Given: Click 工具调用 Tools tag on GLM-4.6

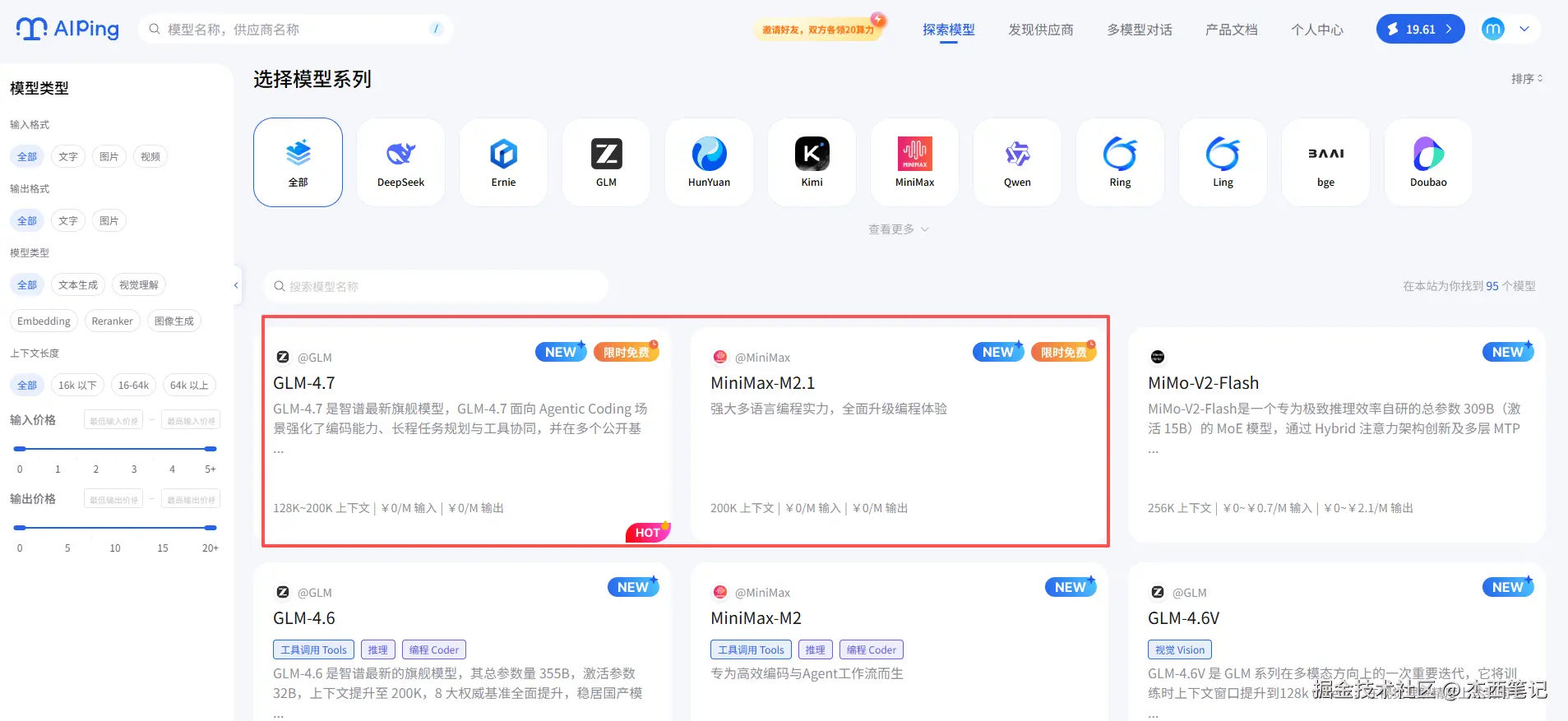Looking at the screenshot, I should (314, 649).
